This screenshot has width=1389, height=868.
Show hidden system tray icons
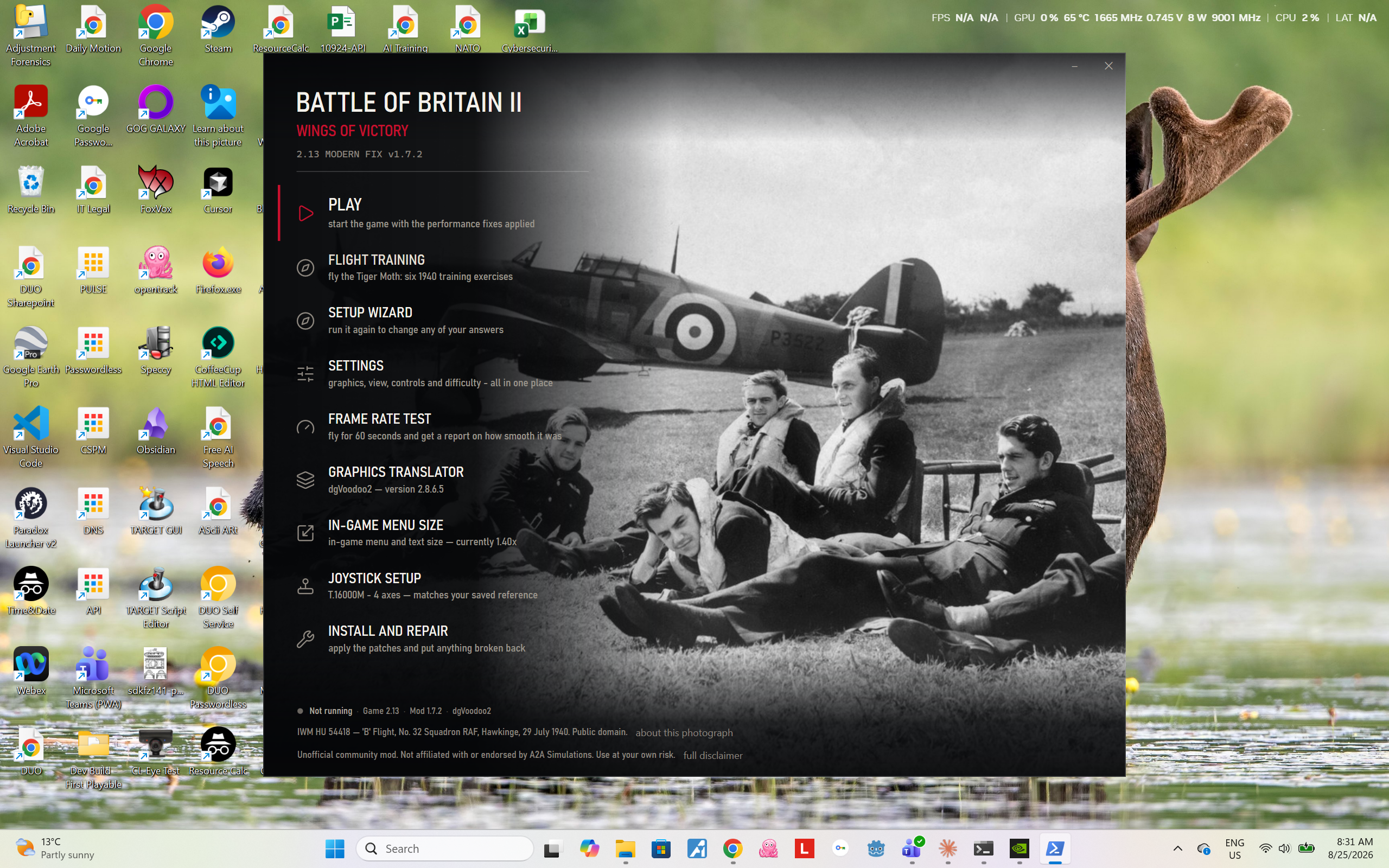pyautogui.click(x=1178, y=848)
